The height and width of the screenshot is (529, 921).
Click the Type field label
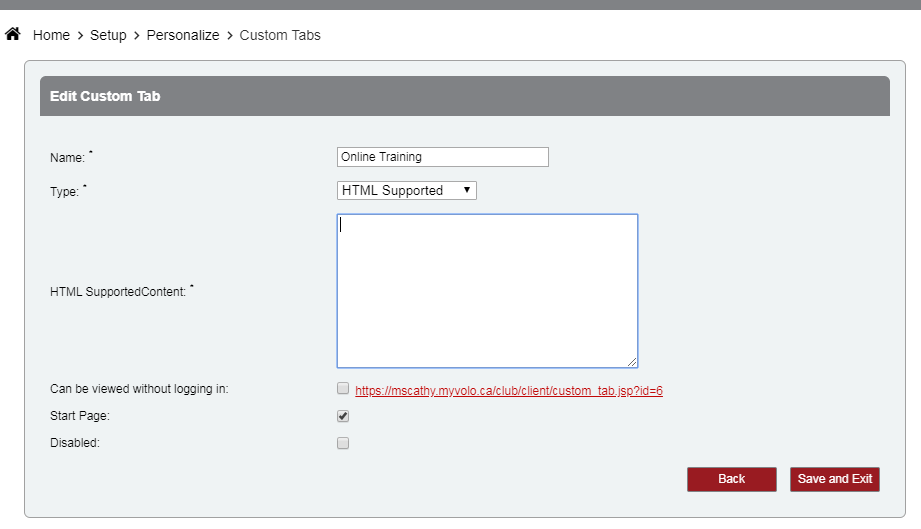pos(64,191)
